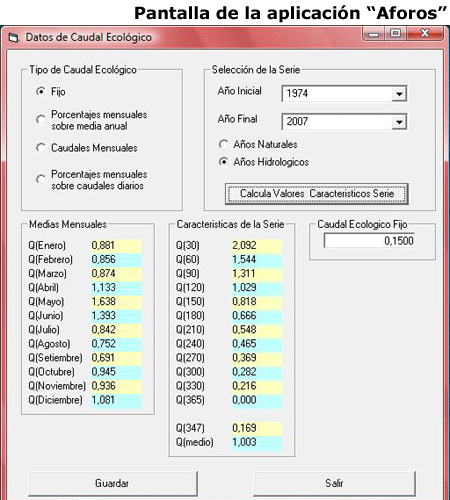Click the Guardar button
Screen dimensions: 450x500
tap(113, 483)
